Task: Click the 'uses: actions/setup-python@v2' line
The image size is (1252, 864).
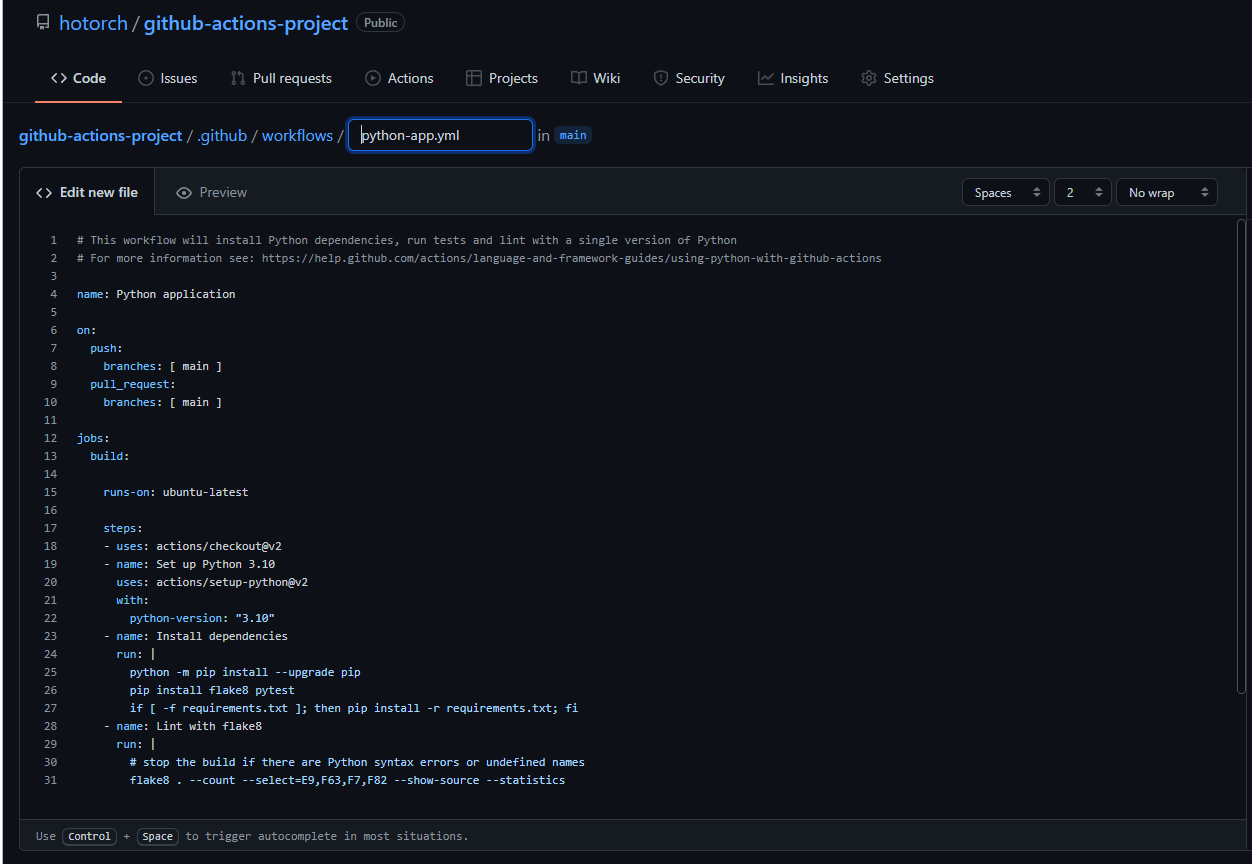Action: point(212,582)
